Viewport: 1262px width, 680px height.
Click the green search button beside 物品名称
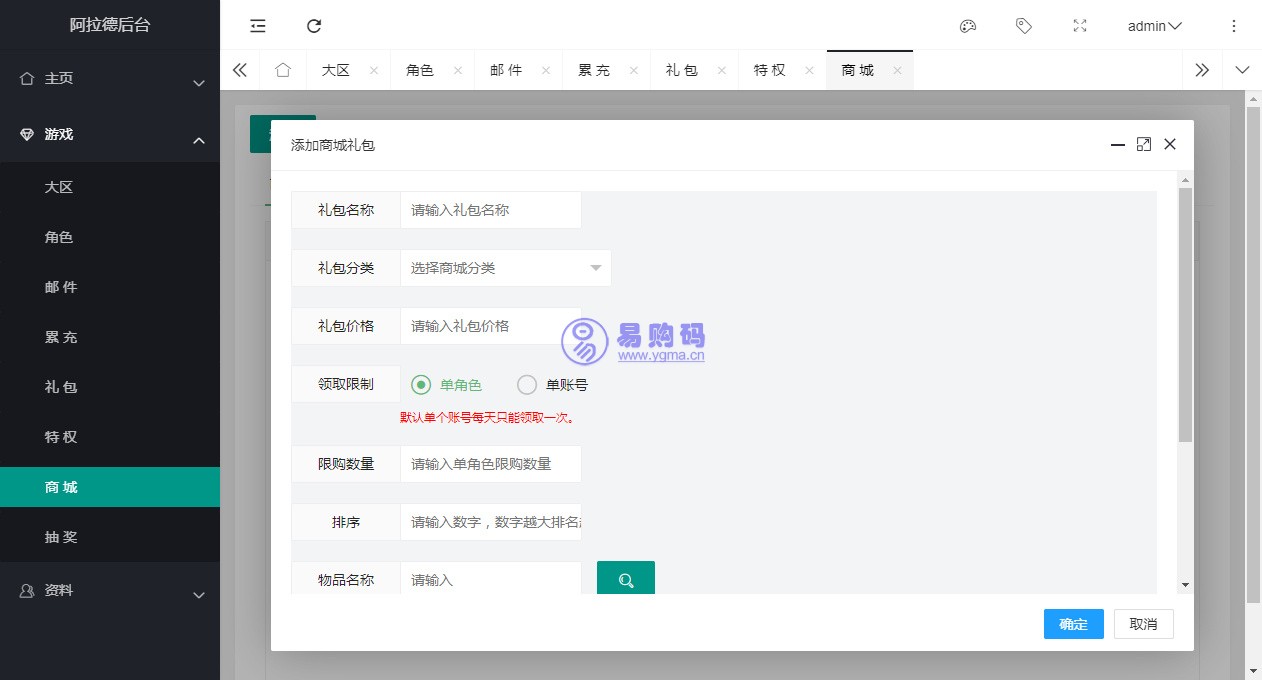point(625,580)
